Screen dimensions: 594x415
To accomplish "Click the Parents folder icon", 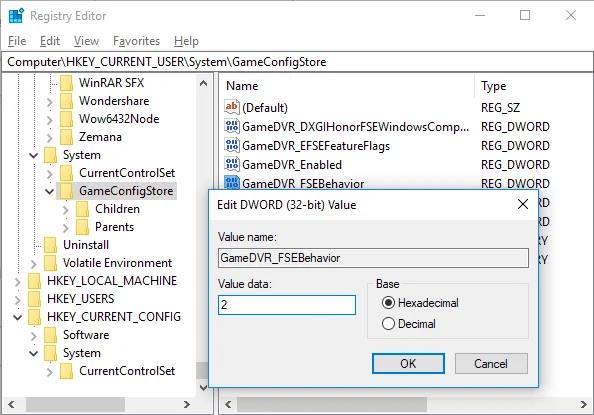I will 82,227.
